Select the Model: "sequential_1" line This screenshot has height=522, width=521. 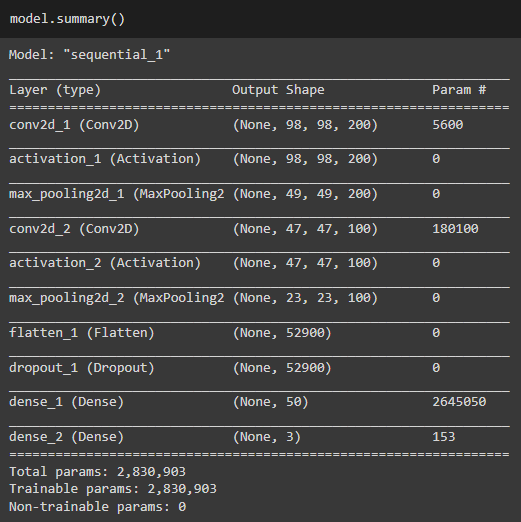[x=89, y=55]
